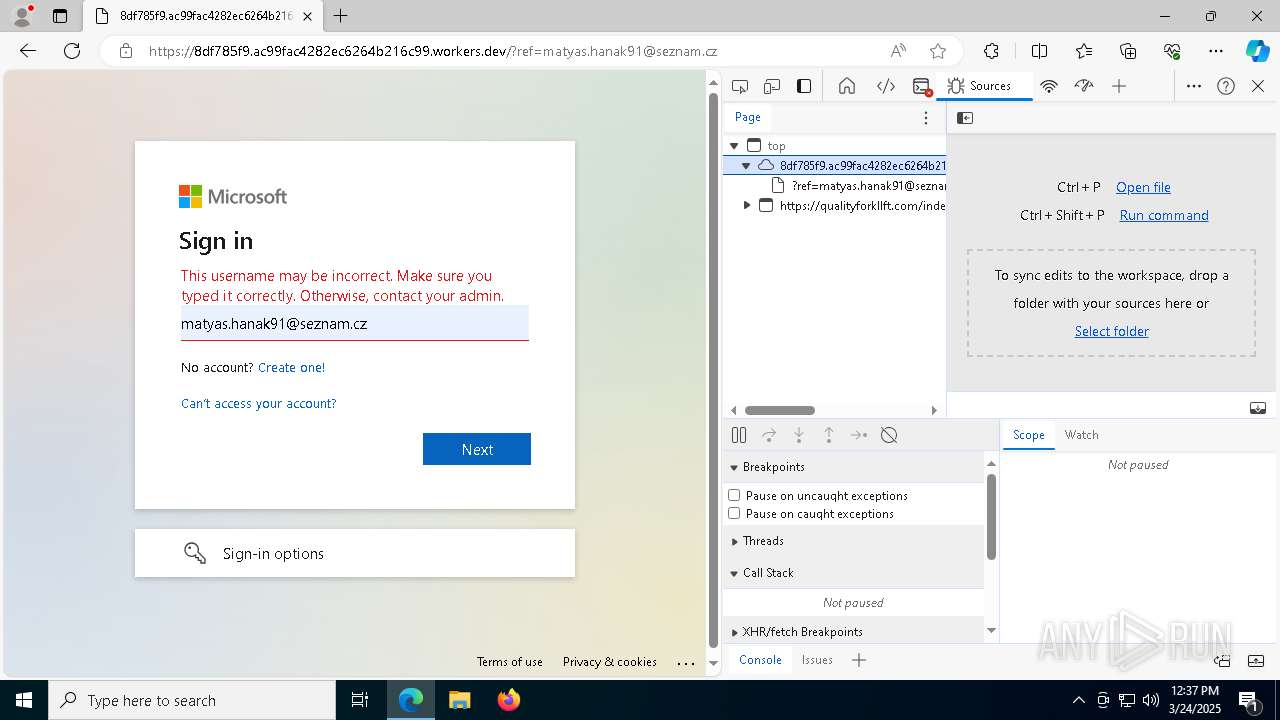Open Windows Start menu
This screenshot has height=720, width=1280.
click(x=24, y=700)
